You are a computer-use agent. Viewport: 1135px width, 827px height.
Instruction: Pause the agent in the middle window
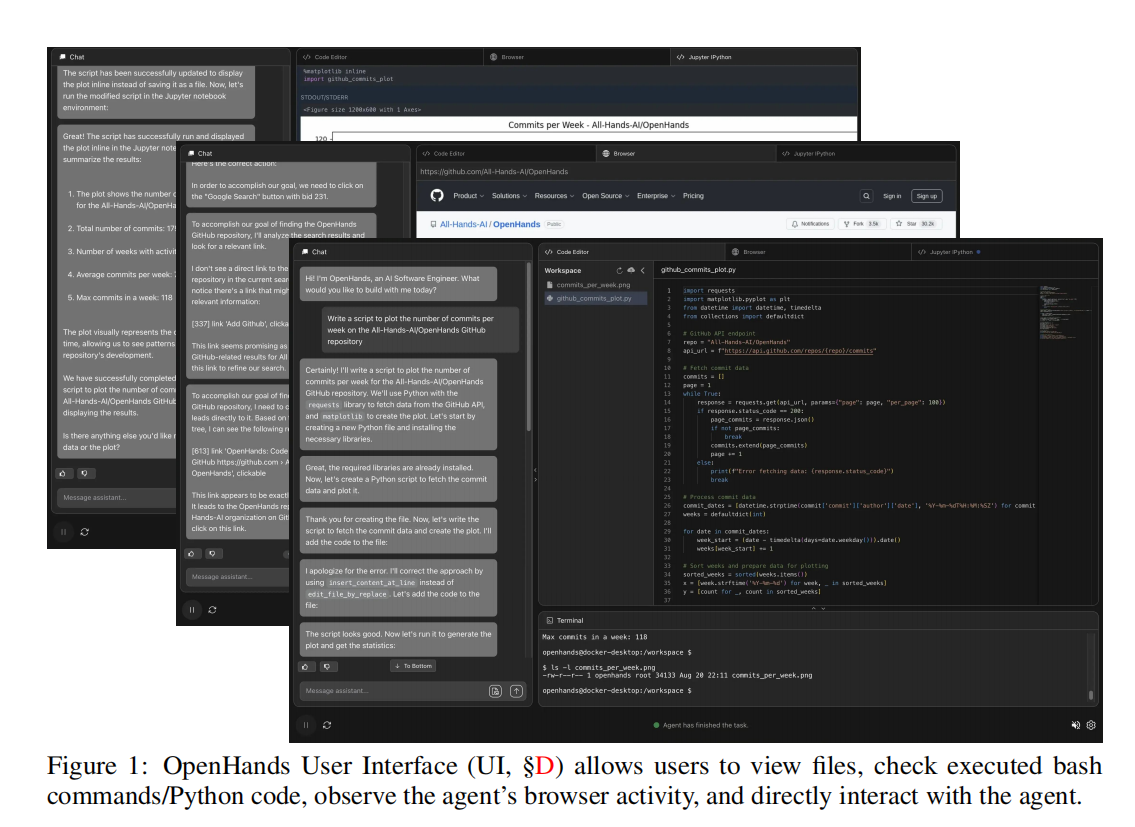tap(192, 610)
